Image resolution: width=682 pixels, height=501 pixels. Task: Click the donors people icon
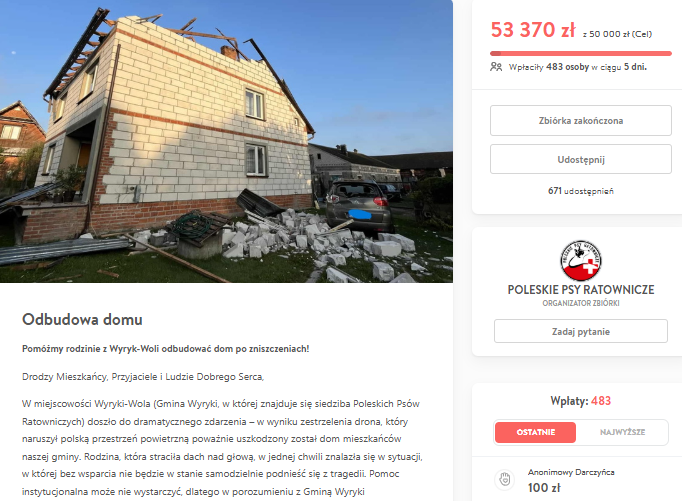pyautogui.click(x=496, y=67)
